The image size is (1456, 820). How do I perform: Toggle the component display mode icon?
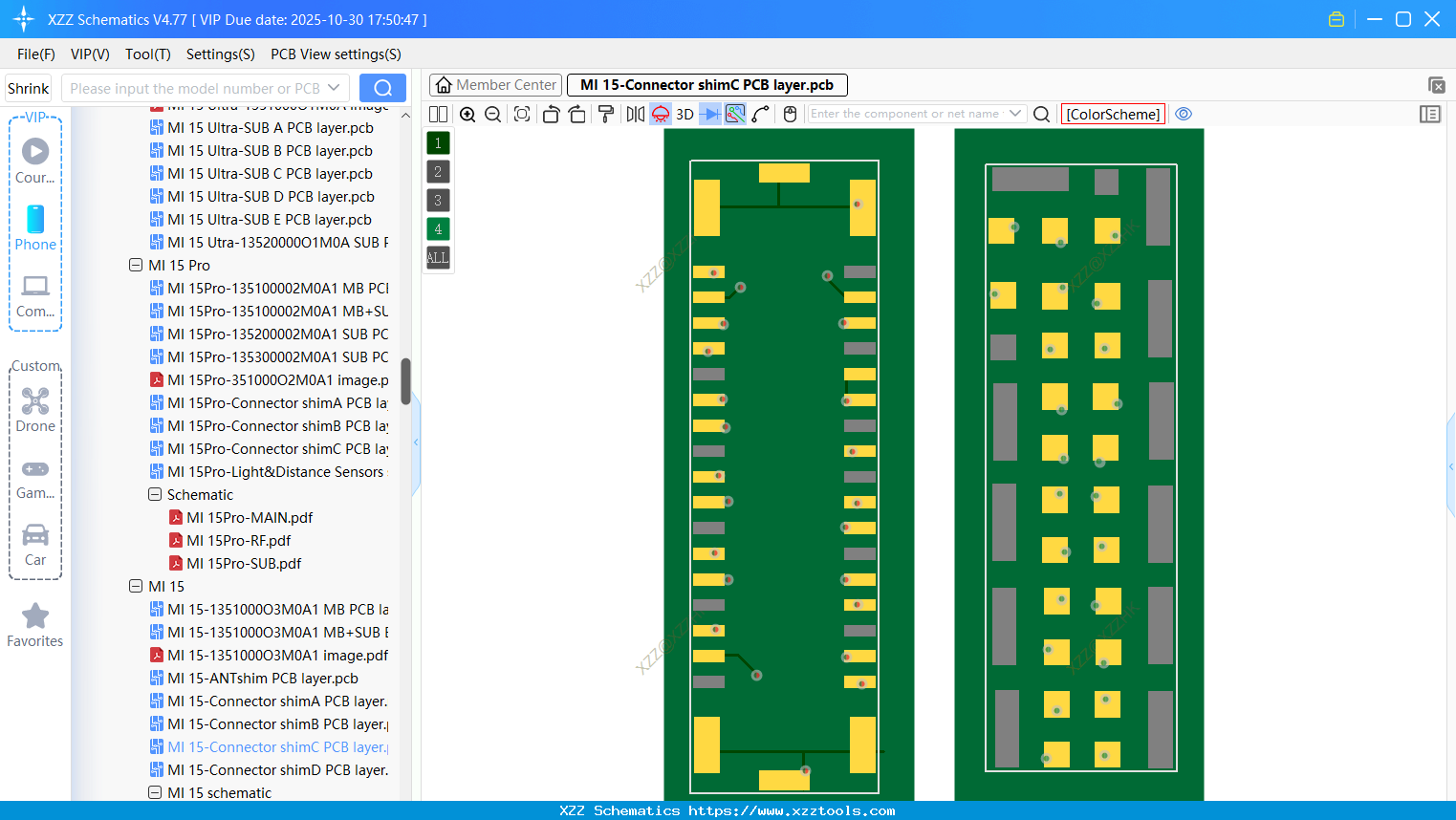(x=660, y=114)
